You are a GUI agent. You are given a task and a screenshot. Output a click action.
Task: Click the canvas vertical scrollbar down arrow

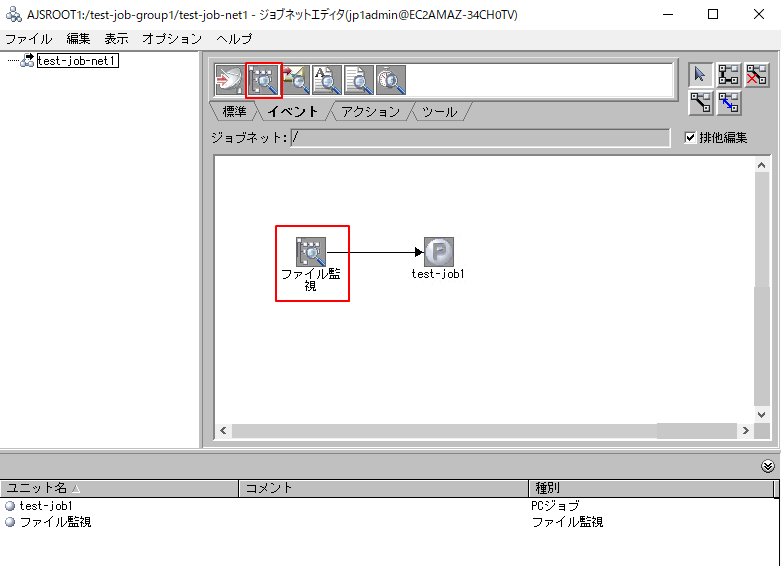(762, 415)
